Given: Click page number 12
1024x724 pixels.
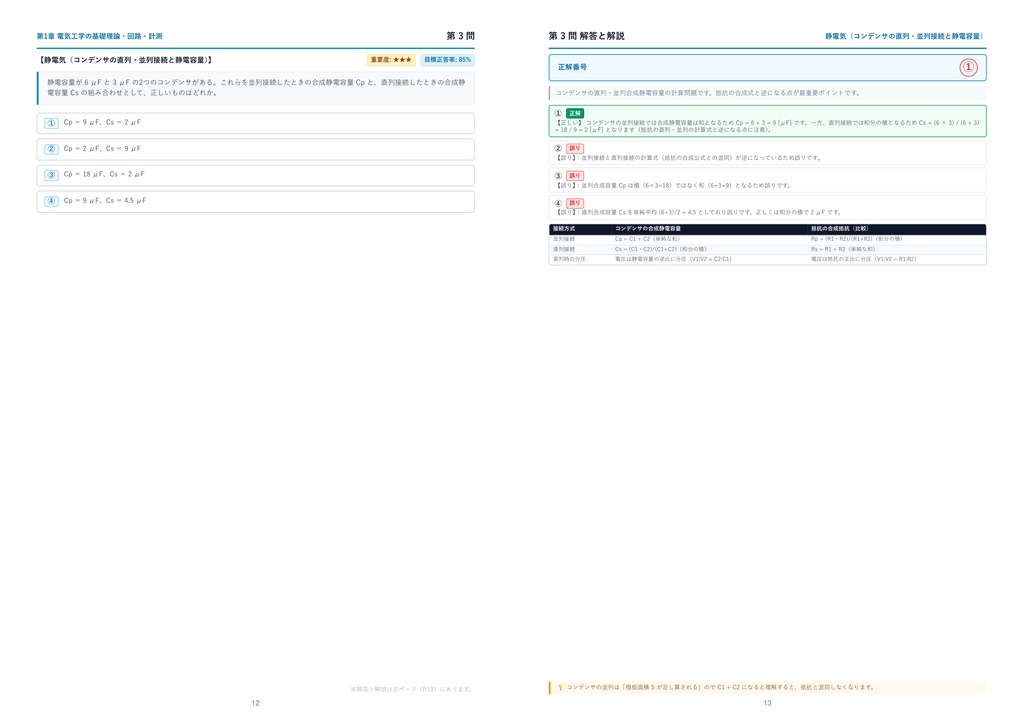Looking at the screenshot, I should 255,703.
